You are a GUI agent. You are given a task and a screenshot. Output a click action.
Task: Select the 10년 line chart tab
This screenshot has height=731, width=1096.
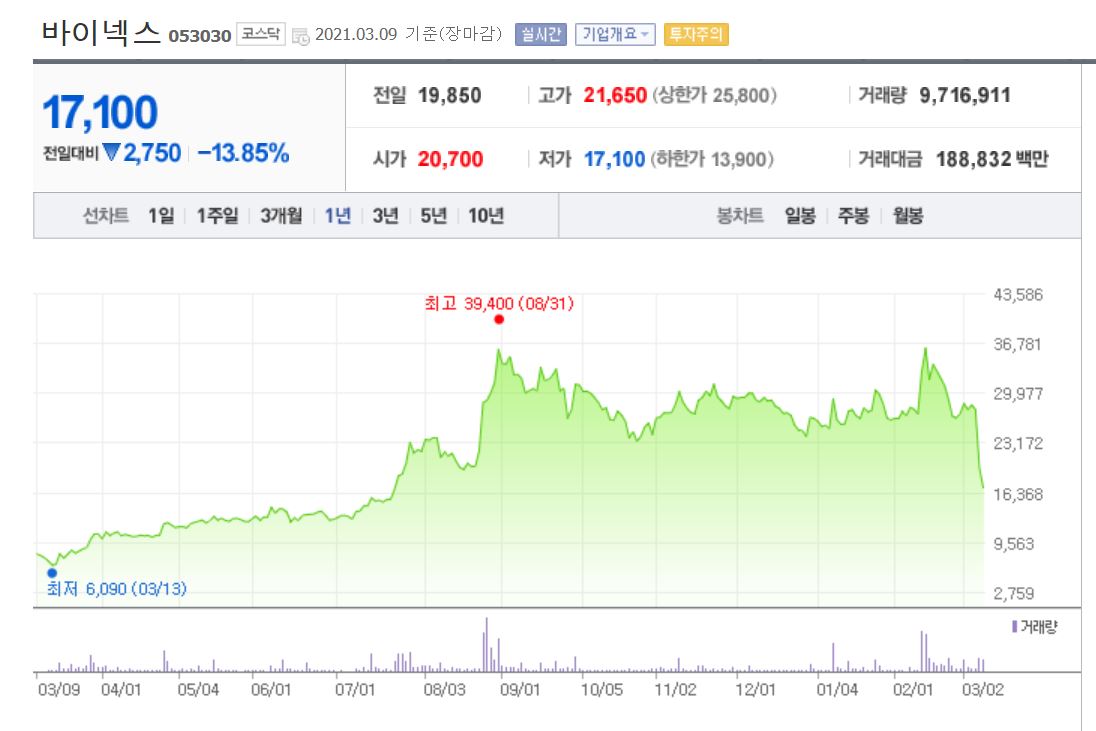point(486,216)
